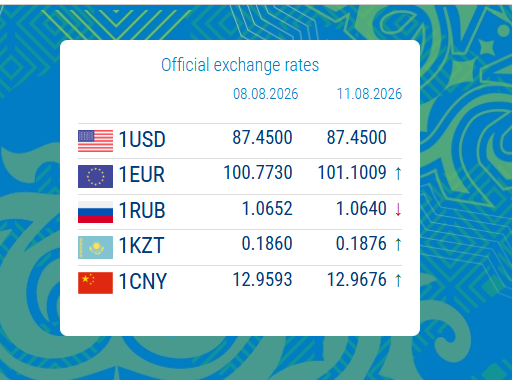This screenshot has height=380, width=512.
Task: Select the 11.08.2026 date column header
Action: coord(369,94)
